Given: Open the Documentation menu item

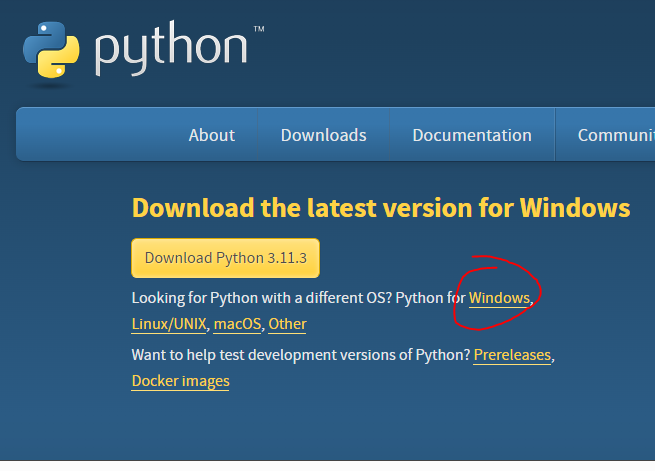Looking at the screenshot, I should (472, 135).
